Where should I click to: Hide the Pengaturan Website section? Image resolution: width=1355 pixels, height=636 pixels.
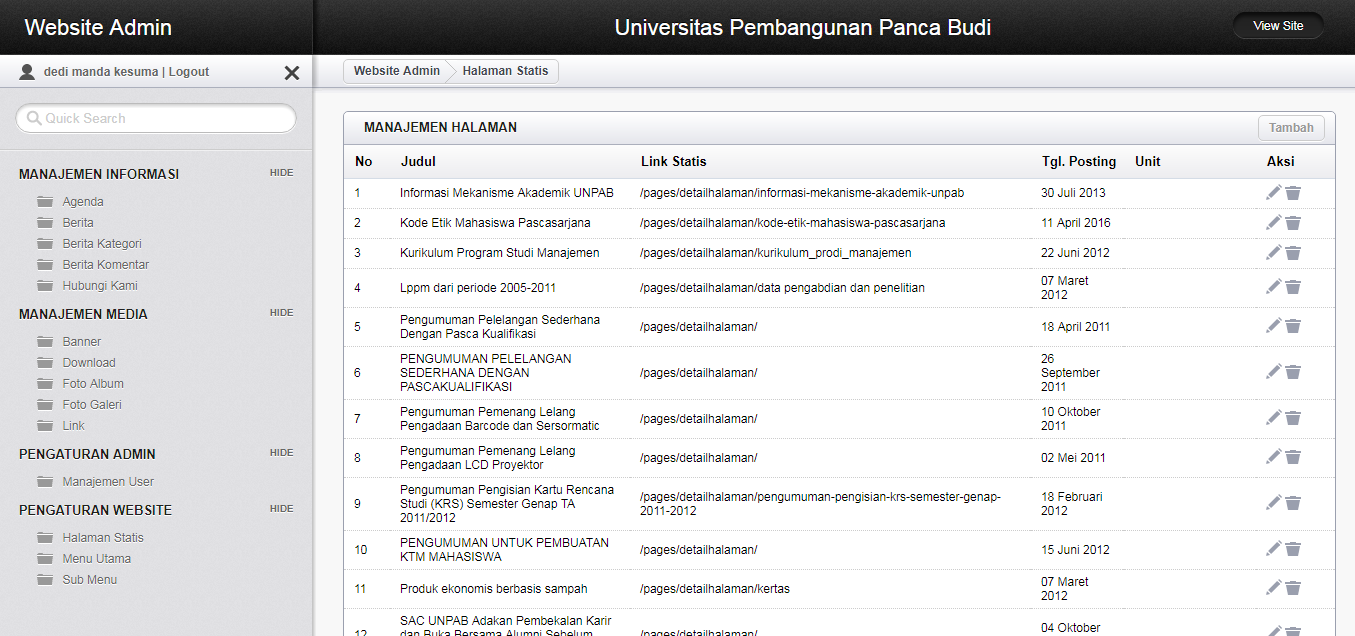[x=281, y=509]
